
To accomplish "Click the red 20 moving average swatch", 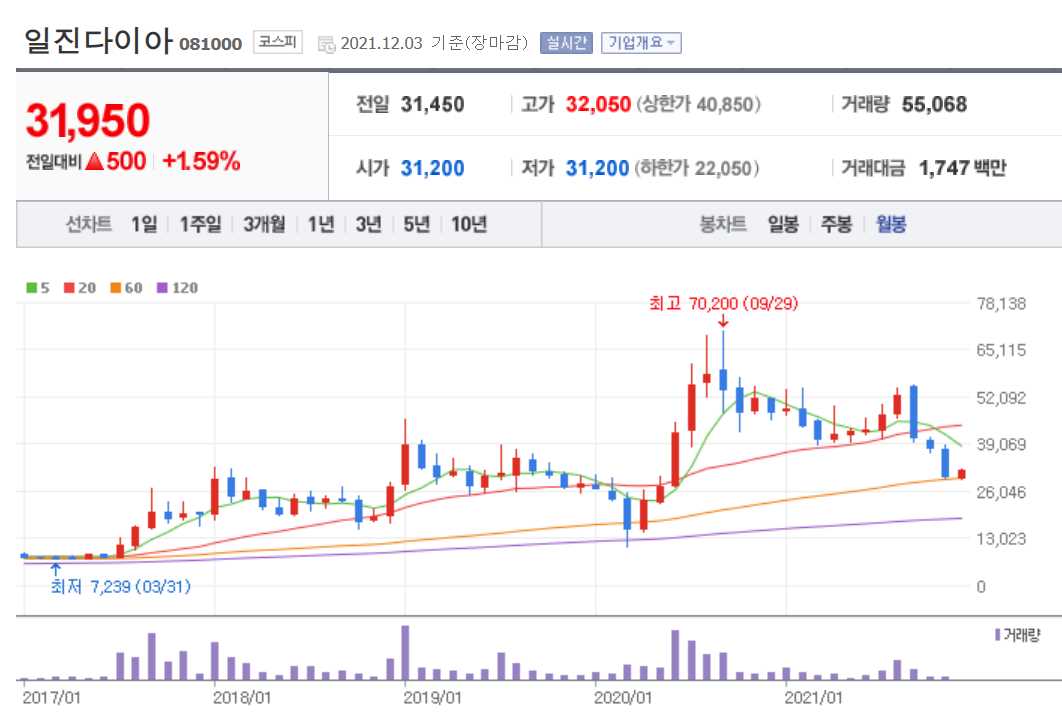I will click(x=69, y=288).
